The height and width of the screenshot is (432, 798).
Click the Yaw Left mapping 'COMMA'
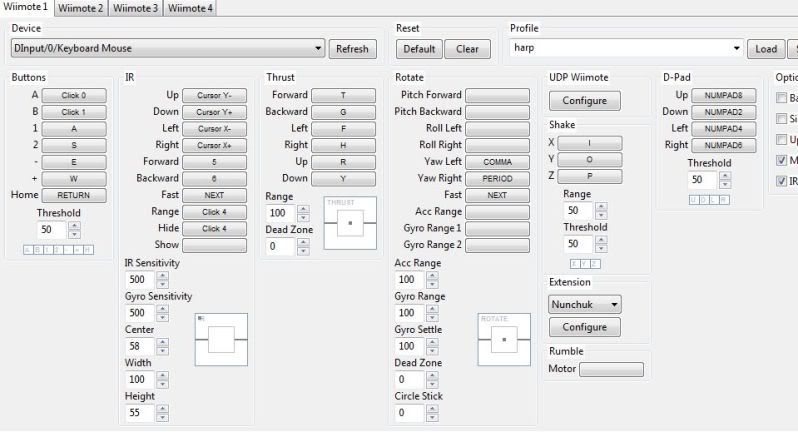497,162
